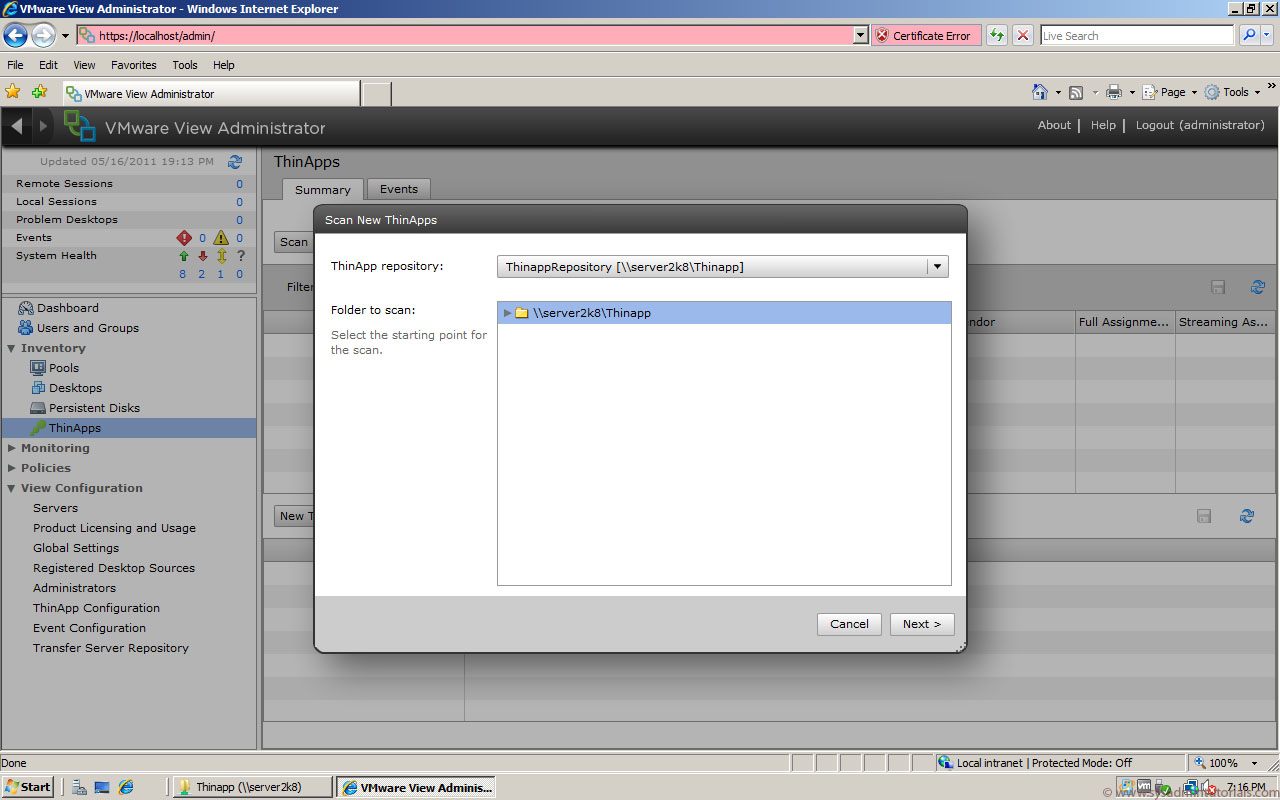The width and height of the screenshot is (1280, 800).
Task: Collapse the View Configuration section
Action: [x=11, y=488]
